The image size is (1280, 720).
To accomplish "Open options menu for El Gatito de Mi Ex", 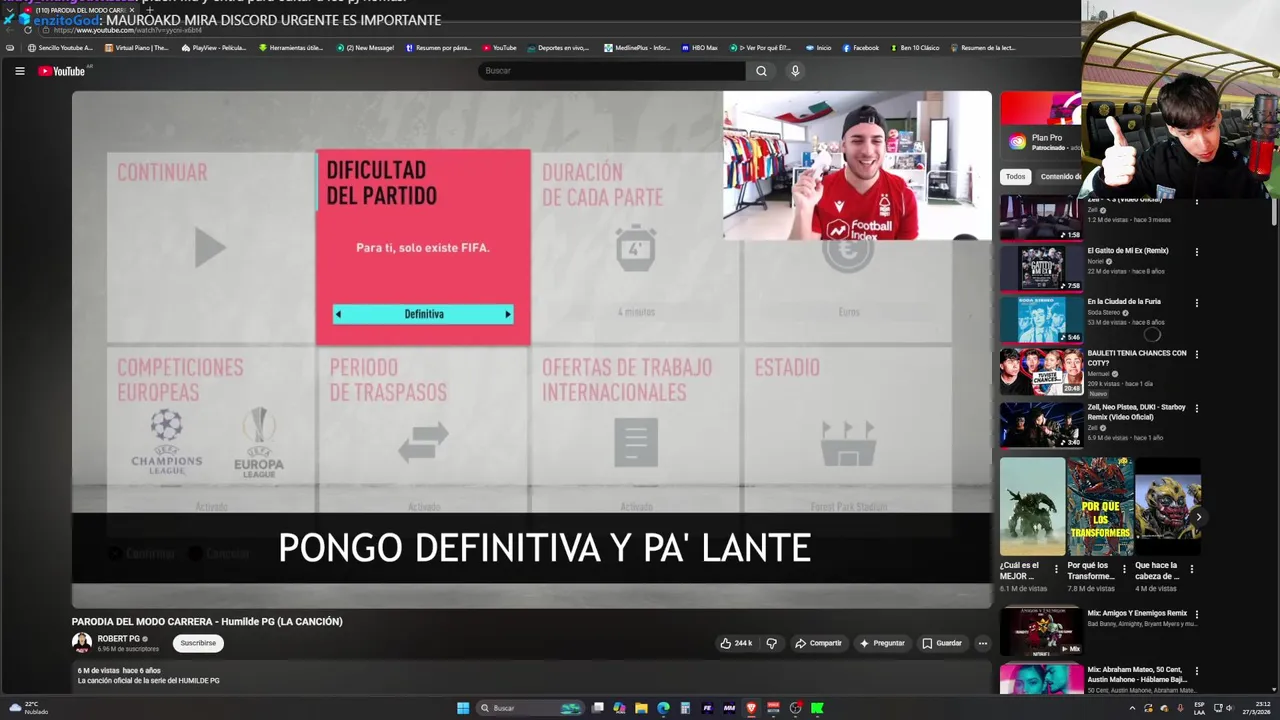I will [x=1196, y=252].
